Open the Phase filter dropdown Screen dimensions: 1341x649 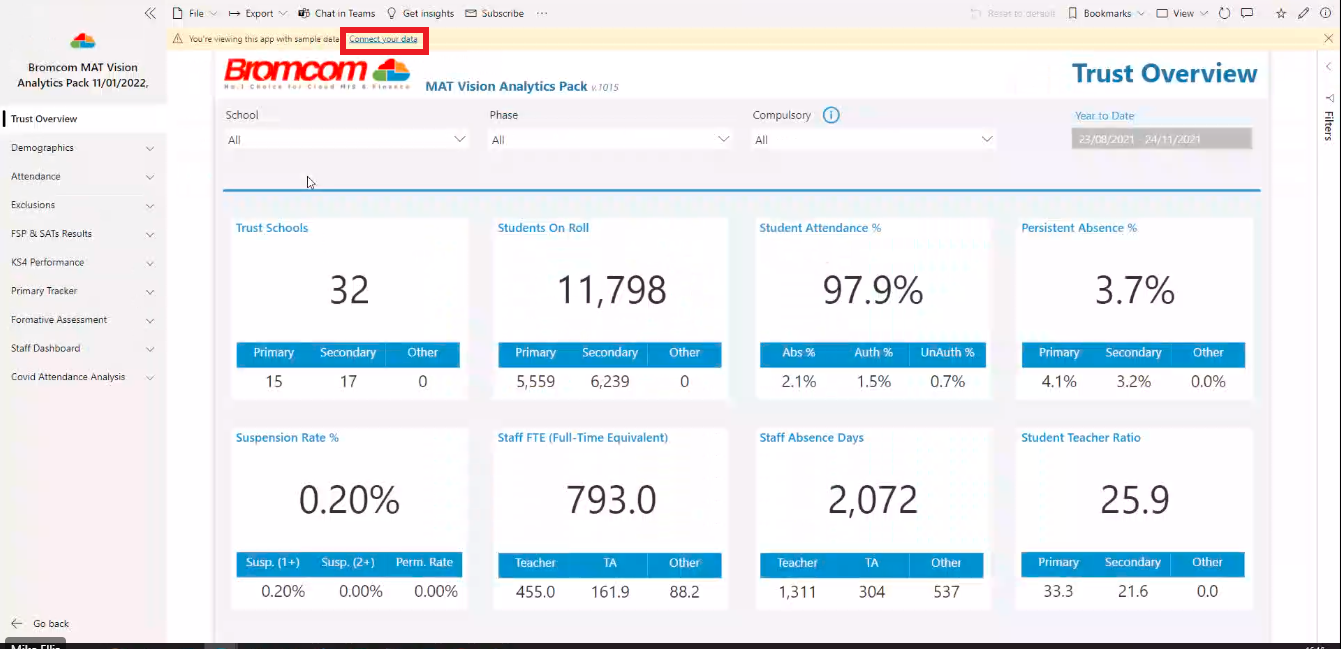pos(723,139)
